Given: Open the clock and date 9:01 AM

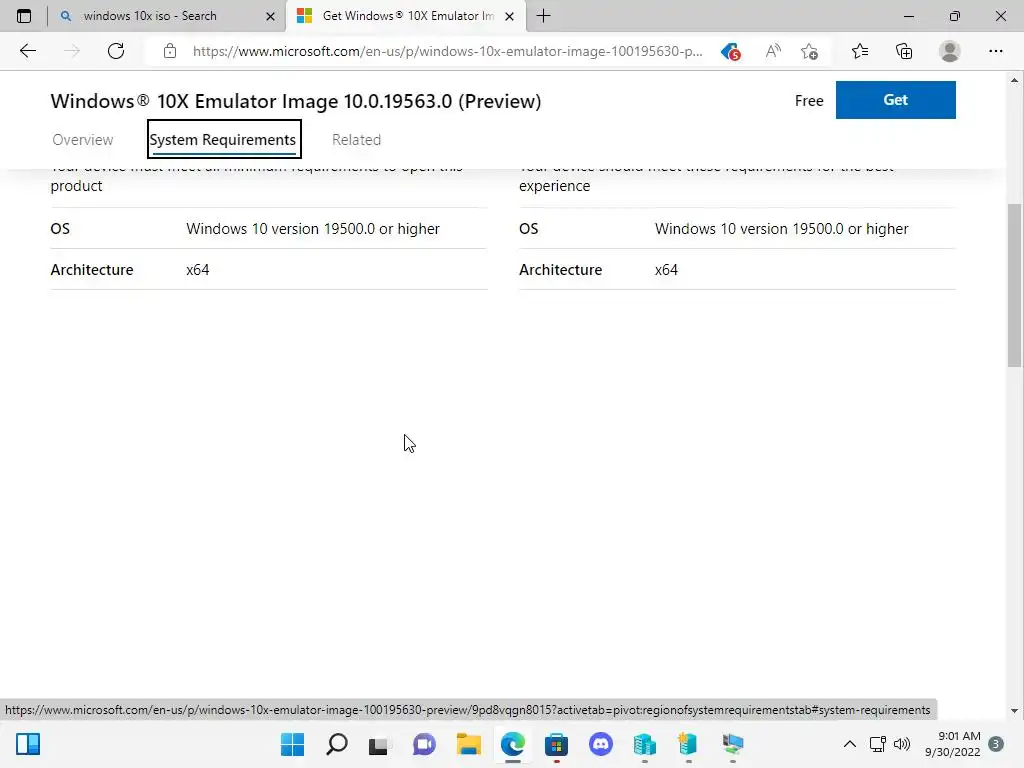Looking at the screenshot, I should click(952, 744).
